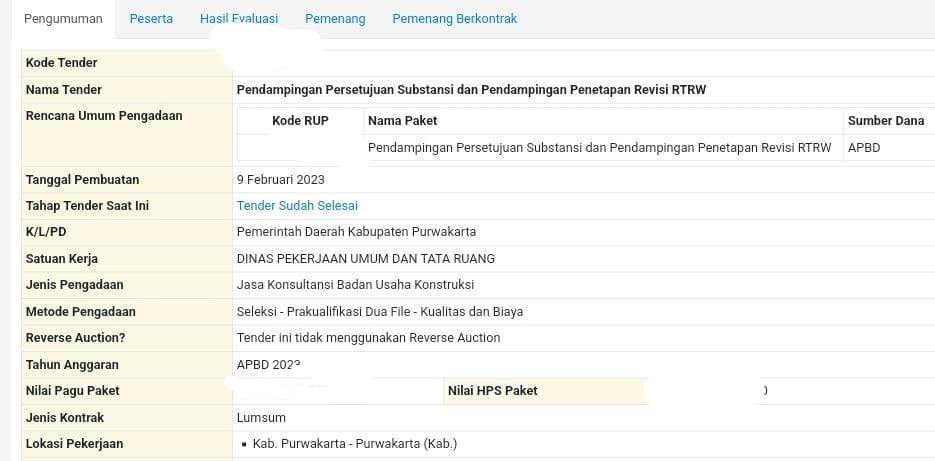Select the Pemenang tab
The width and height of the screenshot is (935, 461).
[335, 19]
